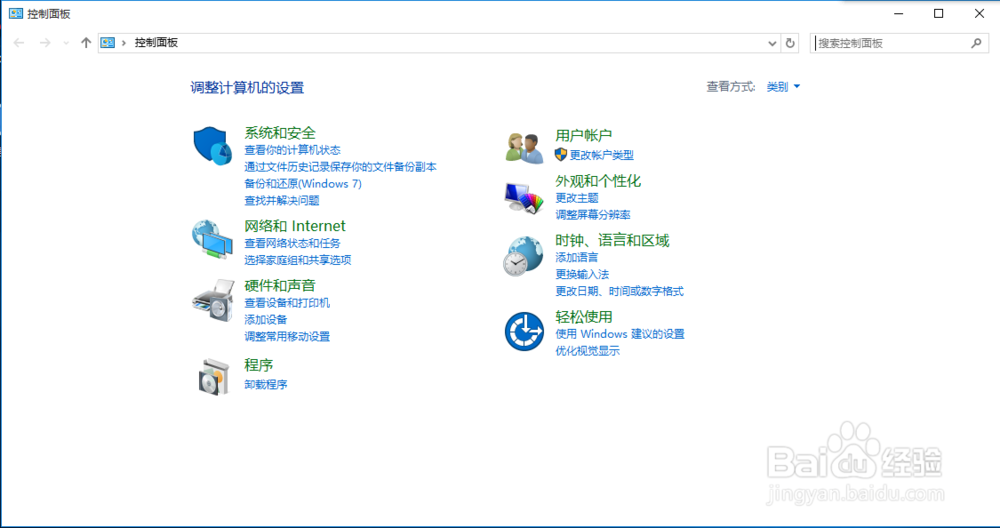This screenshot has height=528, width=1000.
Task: Click the 添加设备 link
Action: 266,319
